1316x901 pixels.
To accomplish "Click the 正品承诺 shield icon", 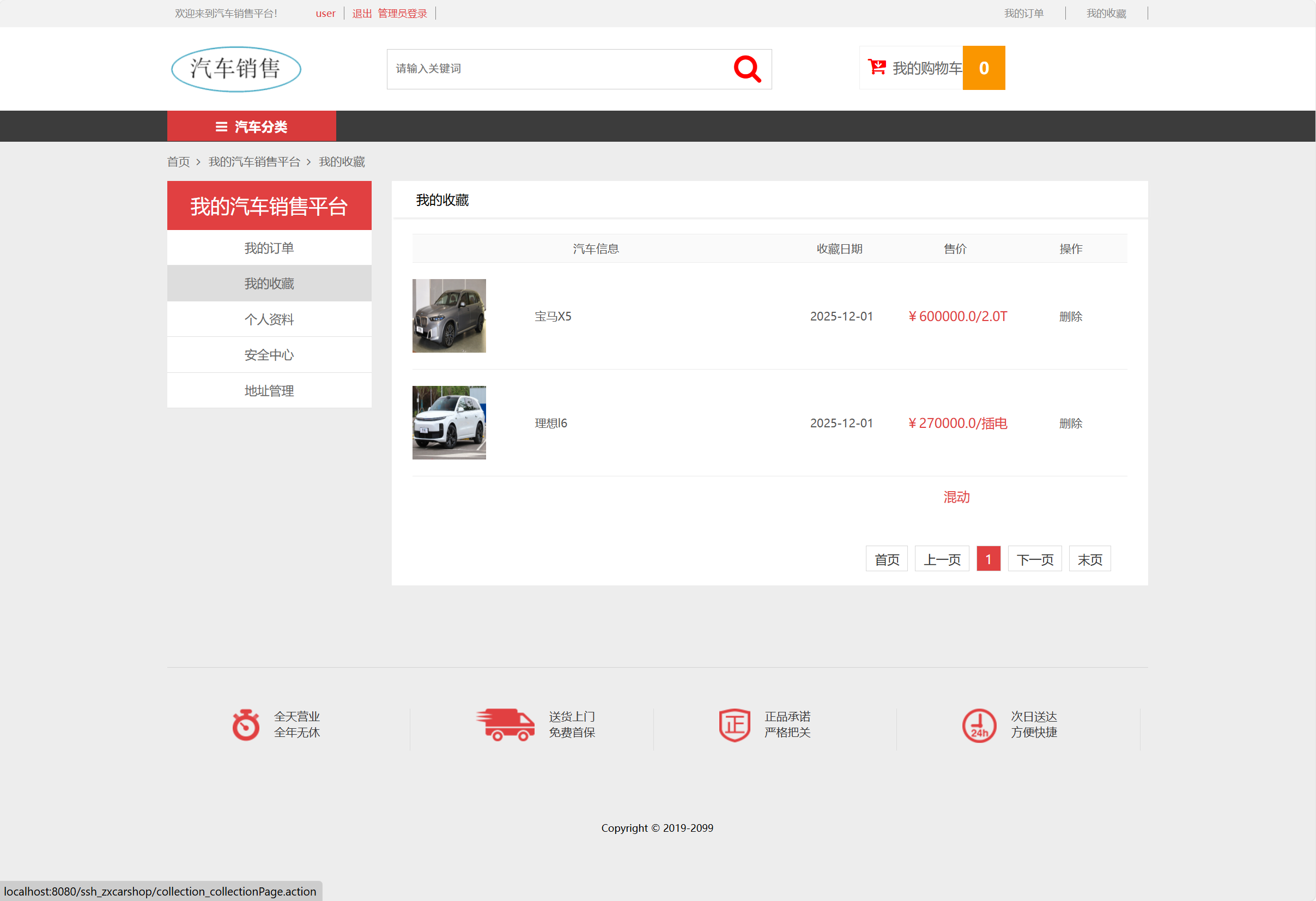I will pos(735,725).
